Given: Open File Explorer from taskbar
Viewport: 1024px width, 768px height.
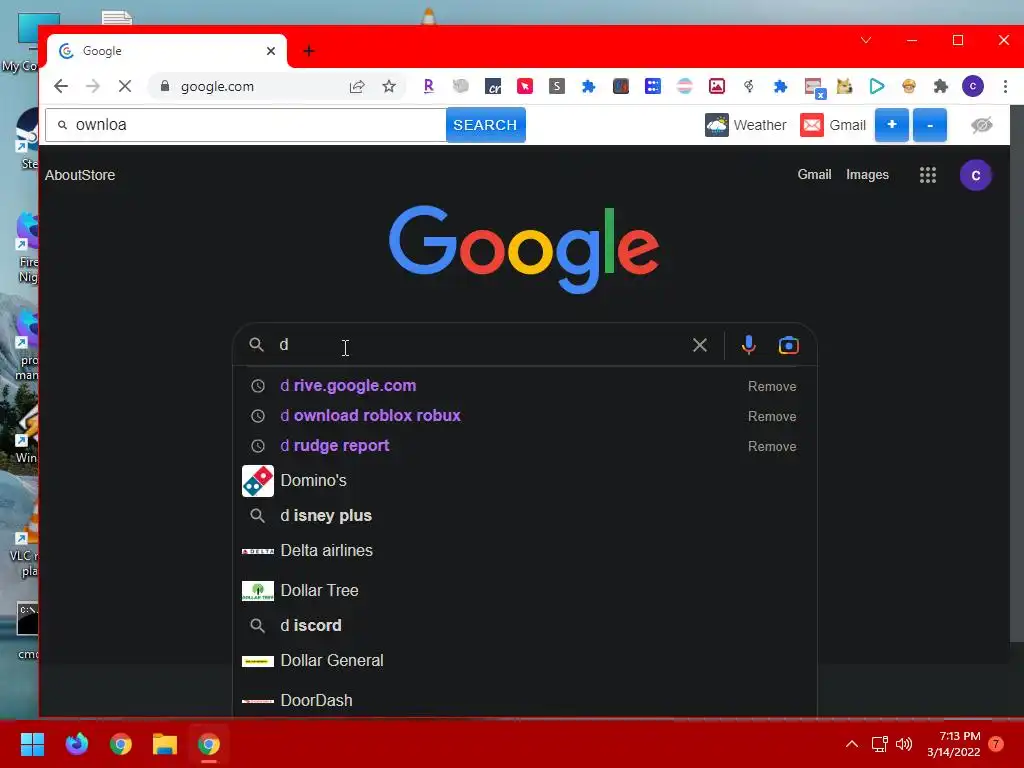Looking at the screenshot, I should coord(165,744).
